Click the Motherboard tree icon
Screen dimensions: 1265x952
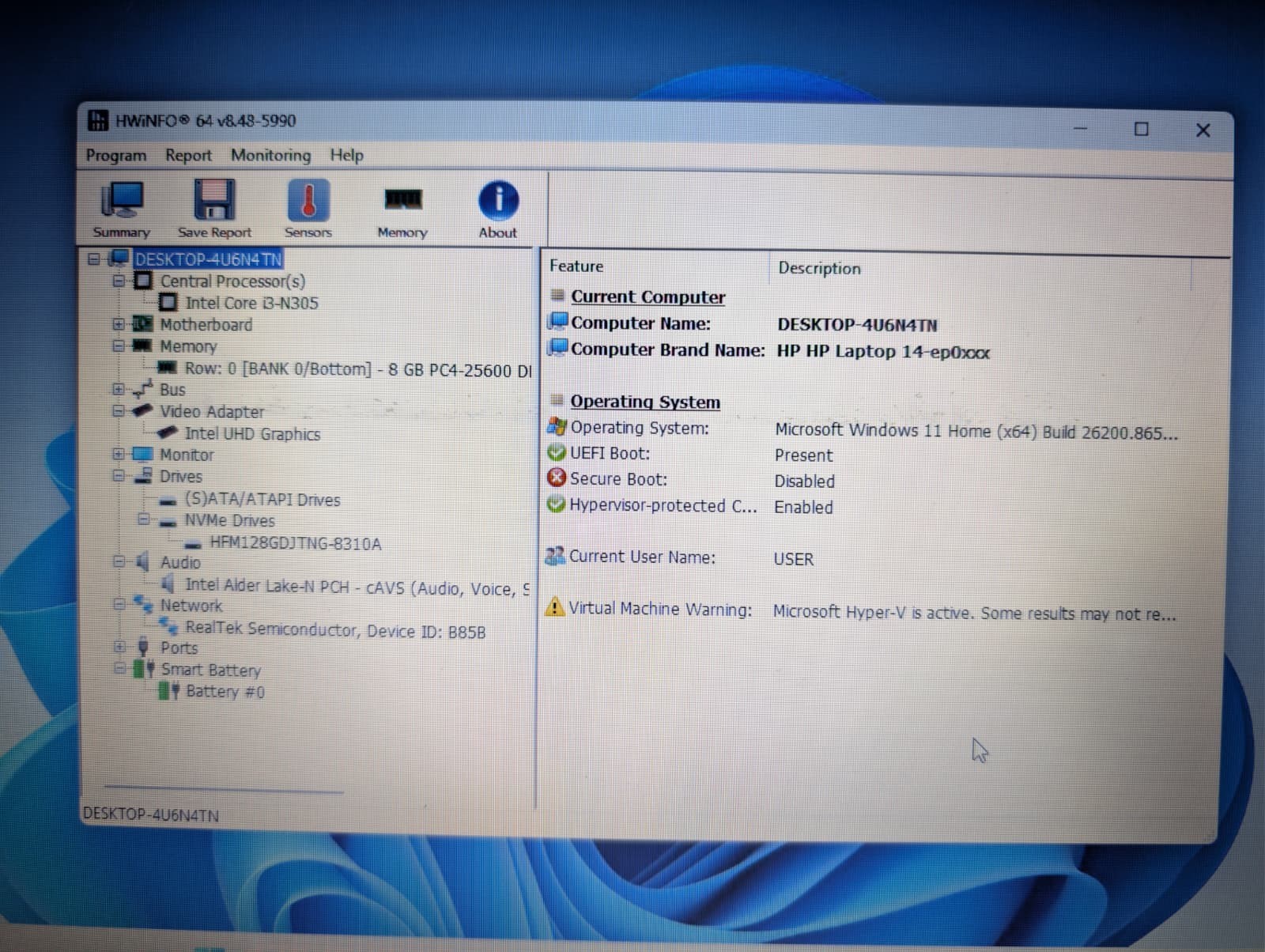142,324
